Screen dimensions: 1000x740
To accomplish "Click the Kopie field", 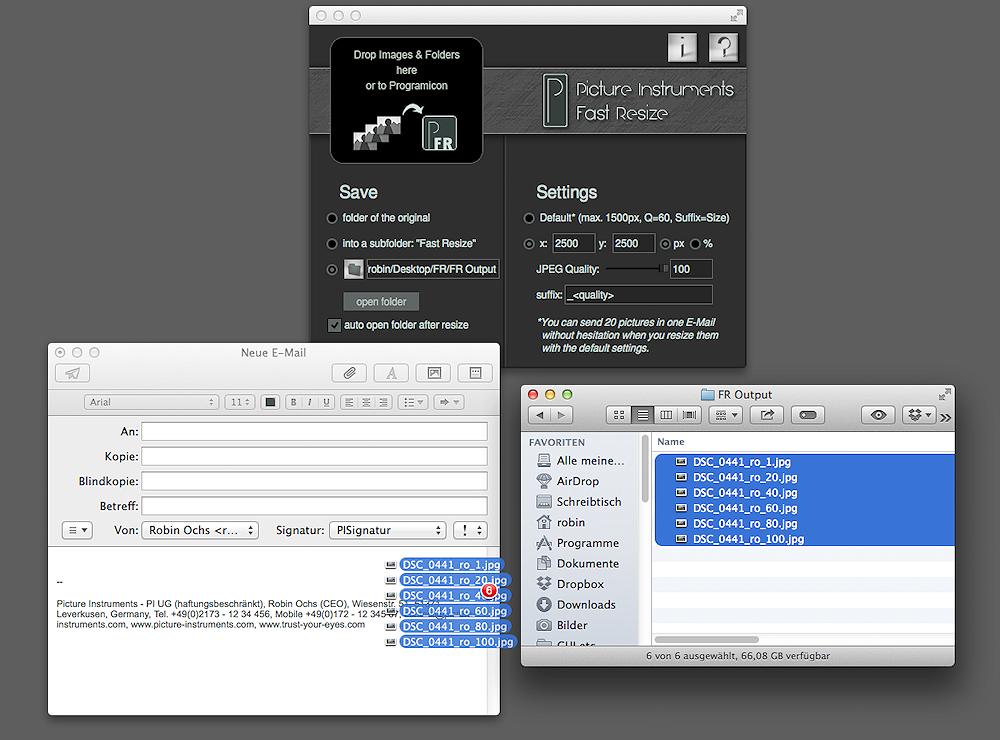I will pyautogui.click(x=314, y=456).
